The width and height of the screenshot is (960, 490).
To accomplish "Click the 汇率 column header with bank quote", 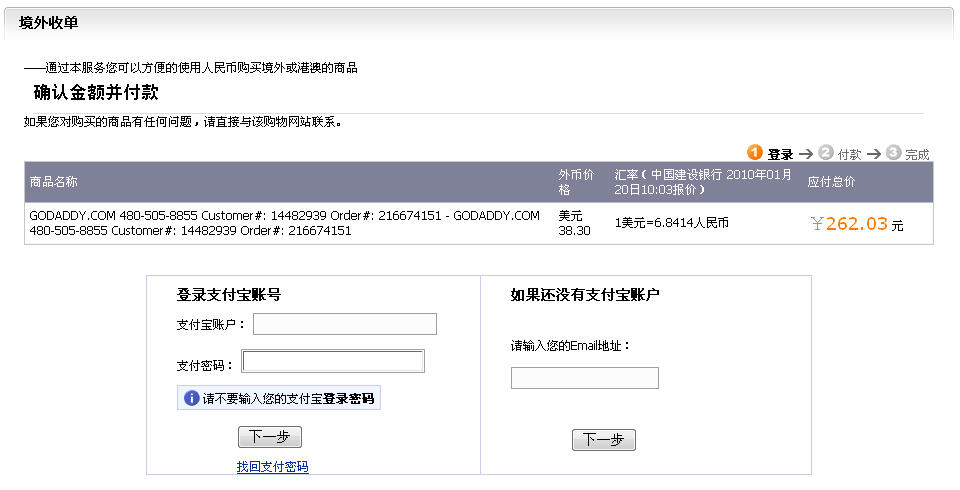I will [x=703, y=182].
